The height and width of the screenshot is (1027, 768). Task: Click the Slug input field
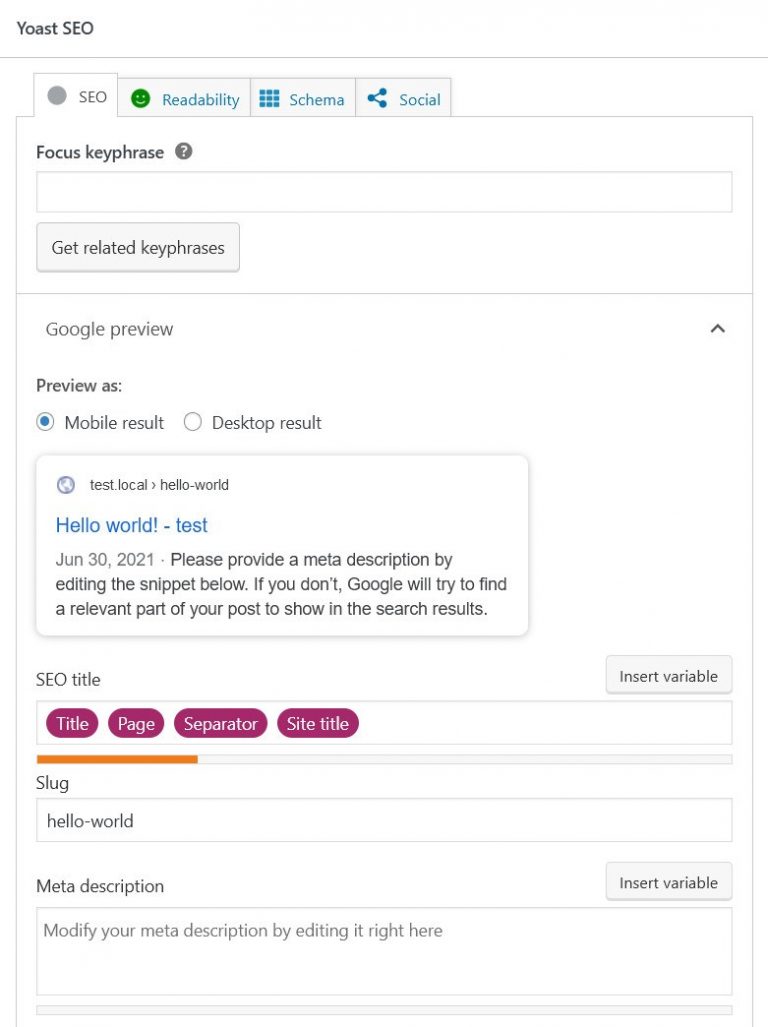[384, 820]
